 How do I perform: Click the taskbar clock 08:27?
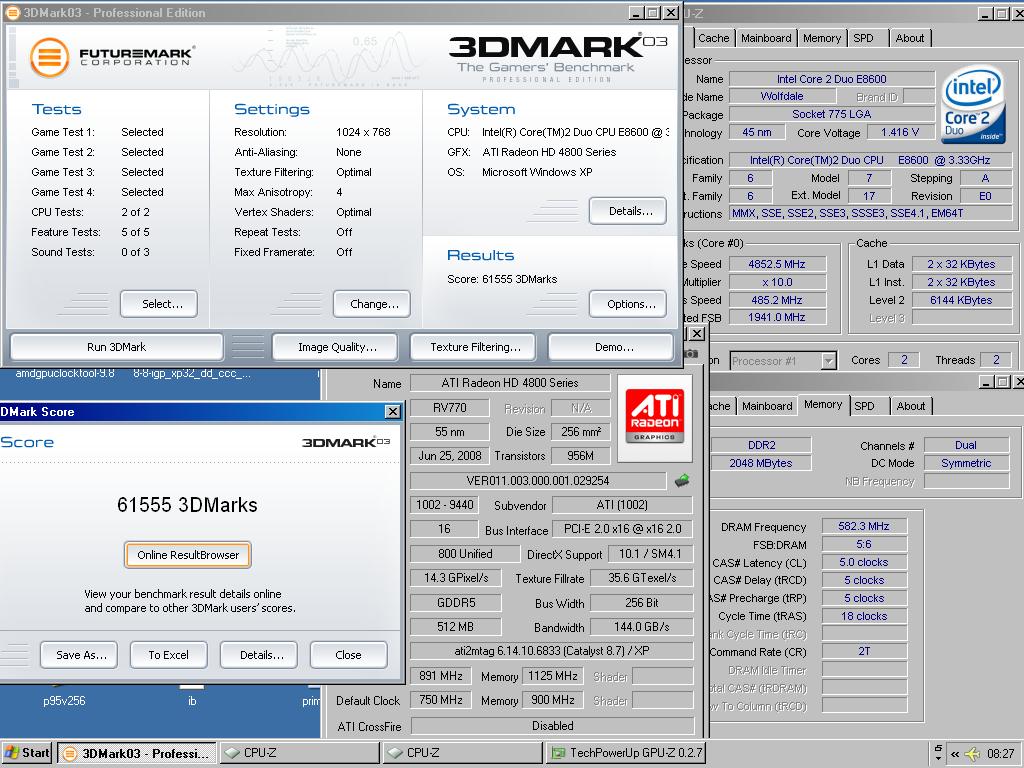1000,754
